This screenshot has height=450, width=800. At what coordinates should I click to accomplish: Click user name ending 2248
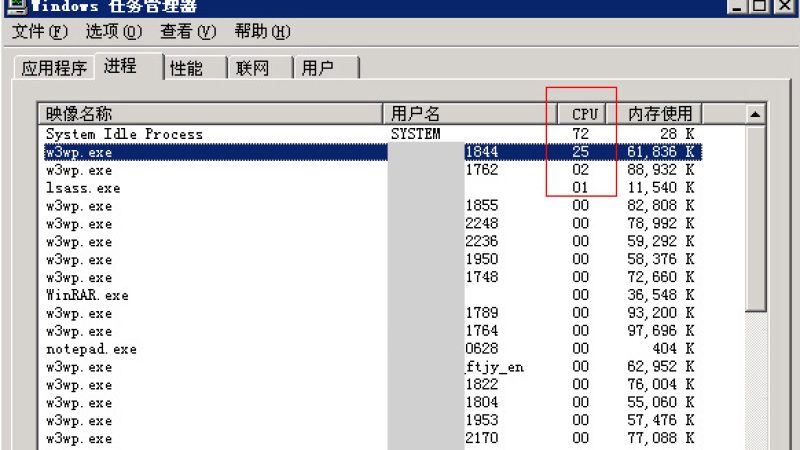click(482, 223)
